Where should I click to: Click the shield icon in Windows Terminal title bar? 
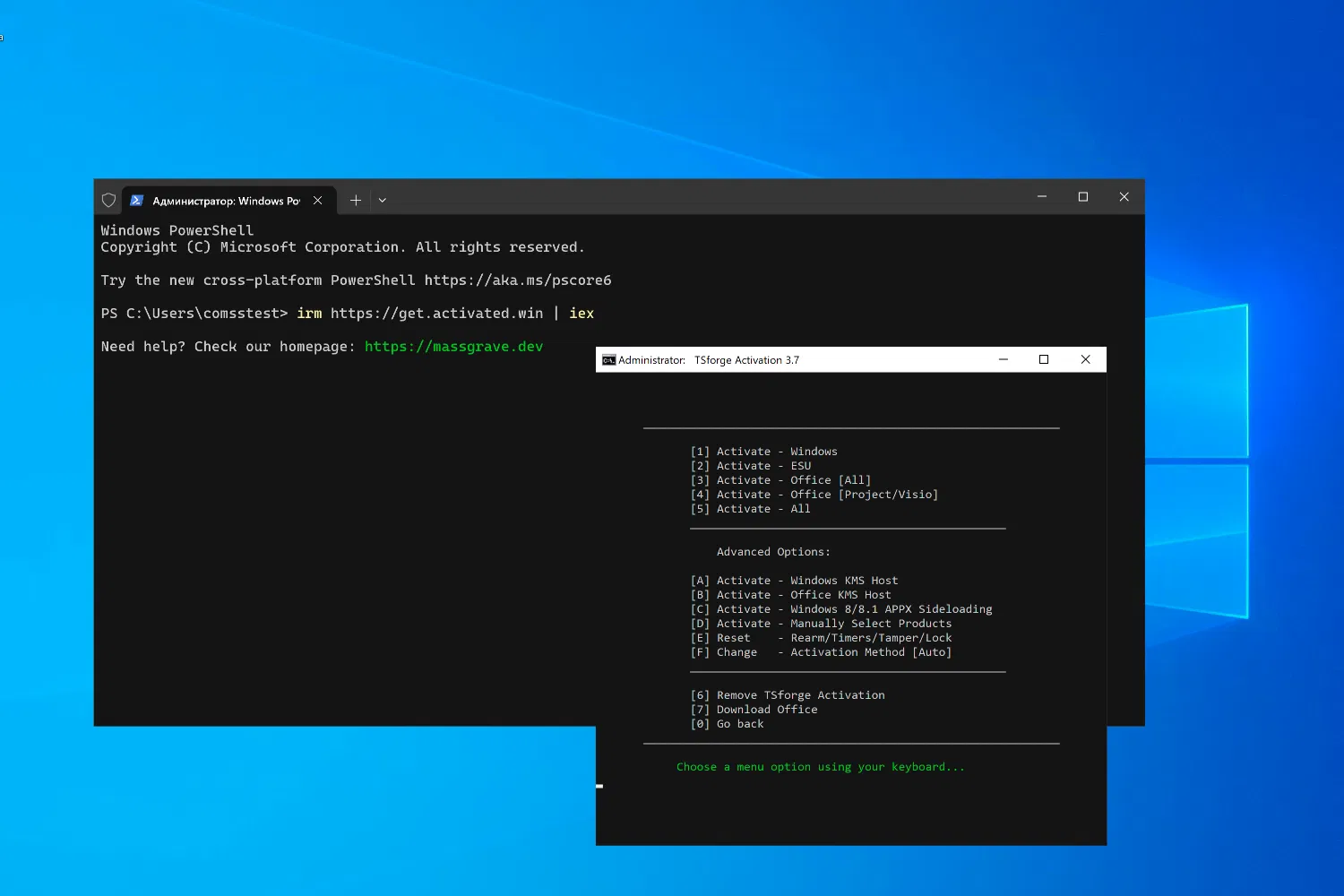(x=108, y=201)
